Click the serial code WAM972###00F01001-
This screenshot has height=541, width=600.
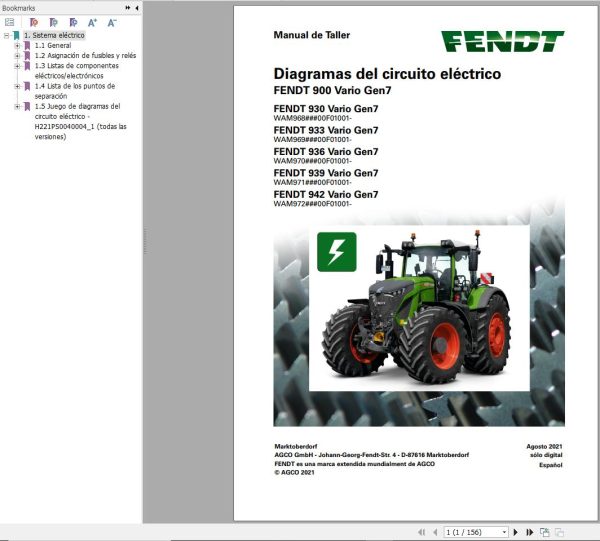coord(313,204)
